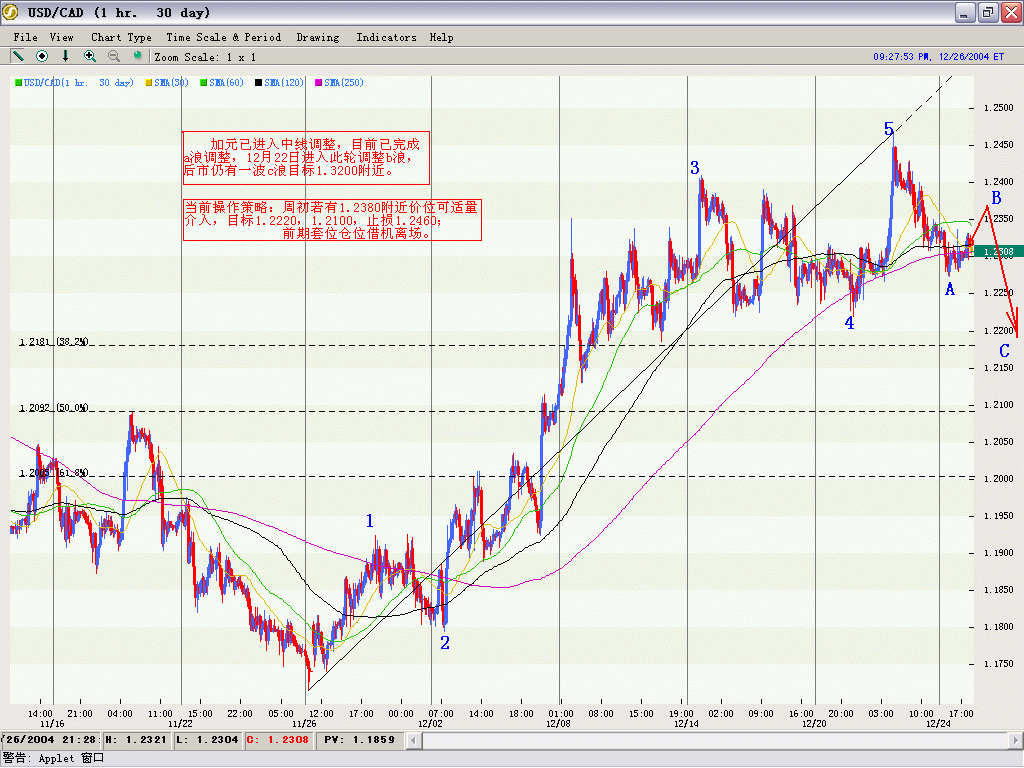This screenshot has width=1024, height=768.
Task: Click the 1.1750 price axis label
Action: [x=999, y=664]
